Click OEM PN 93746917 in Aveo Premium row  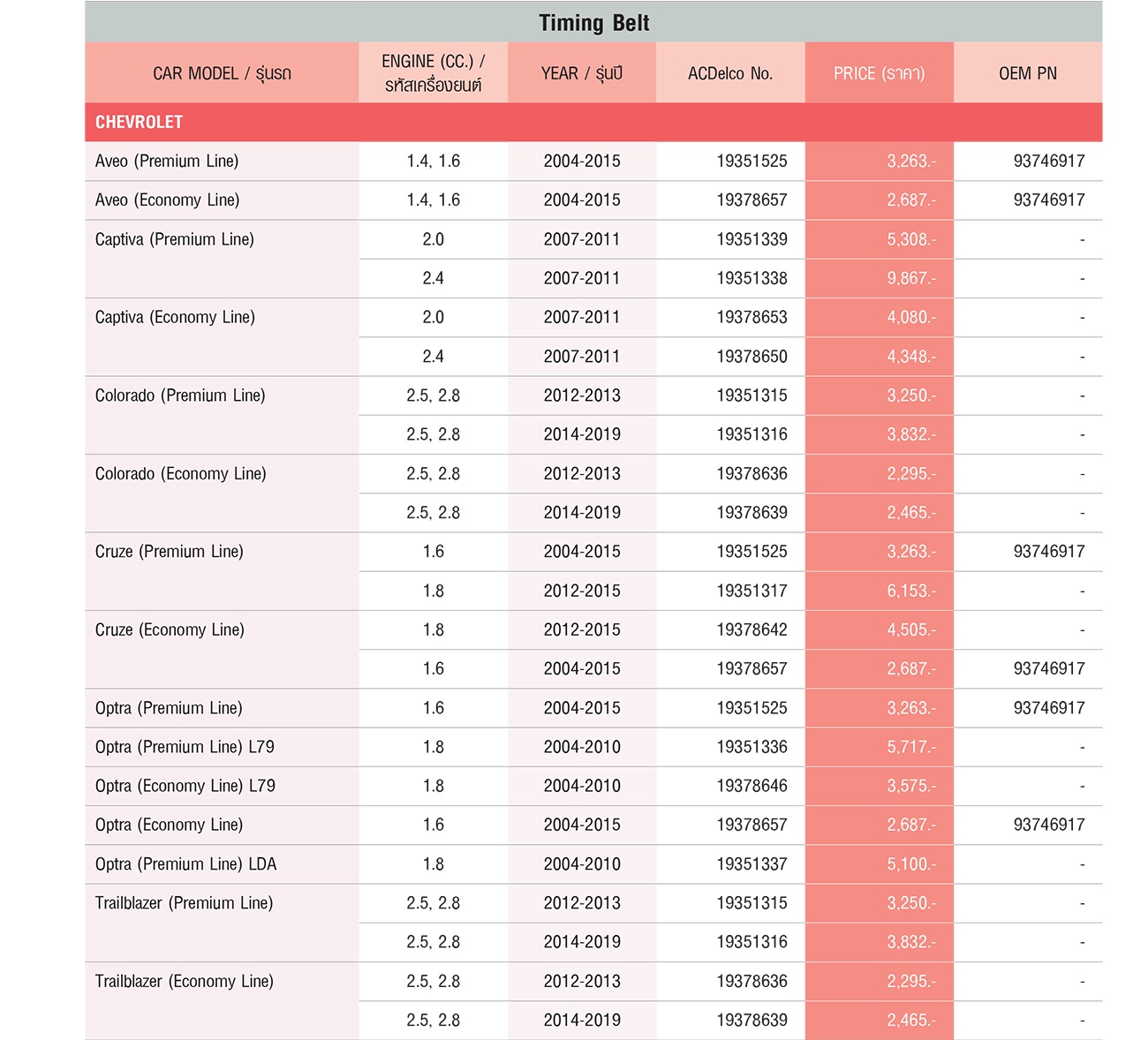pos(1049,161)
